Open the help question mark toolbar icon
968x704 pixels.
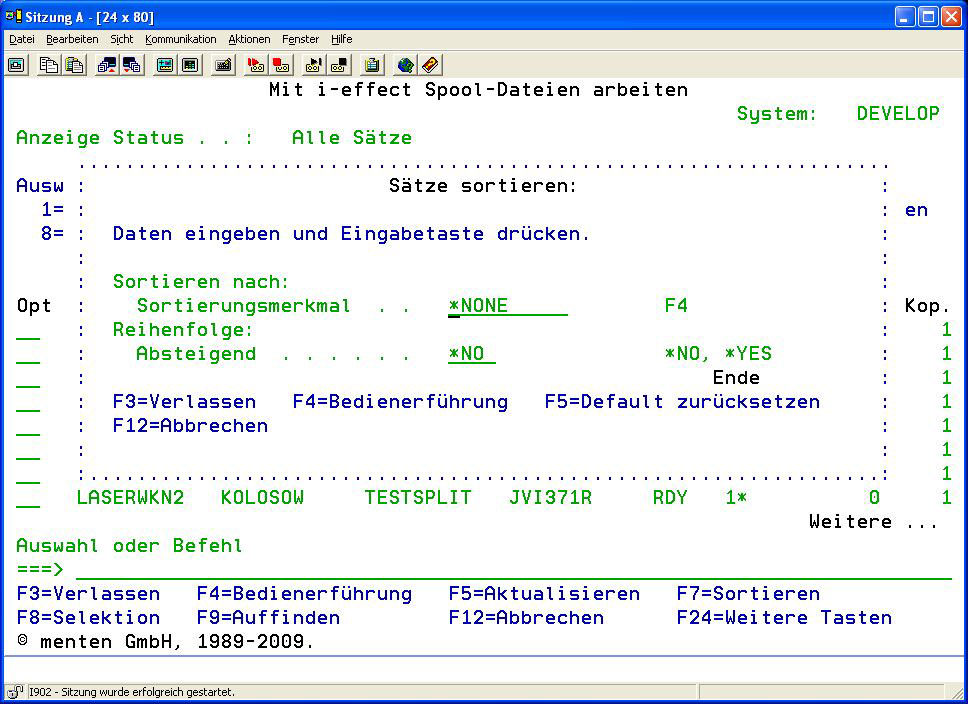(x=430, y=65)
